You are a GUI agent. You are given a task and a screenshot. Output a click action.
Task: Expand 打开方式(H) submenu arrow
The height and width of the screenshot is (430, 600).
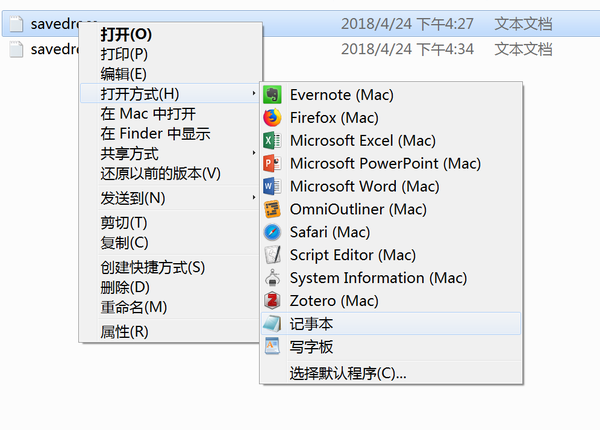click(x=254, y=93)
